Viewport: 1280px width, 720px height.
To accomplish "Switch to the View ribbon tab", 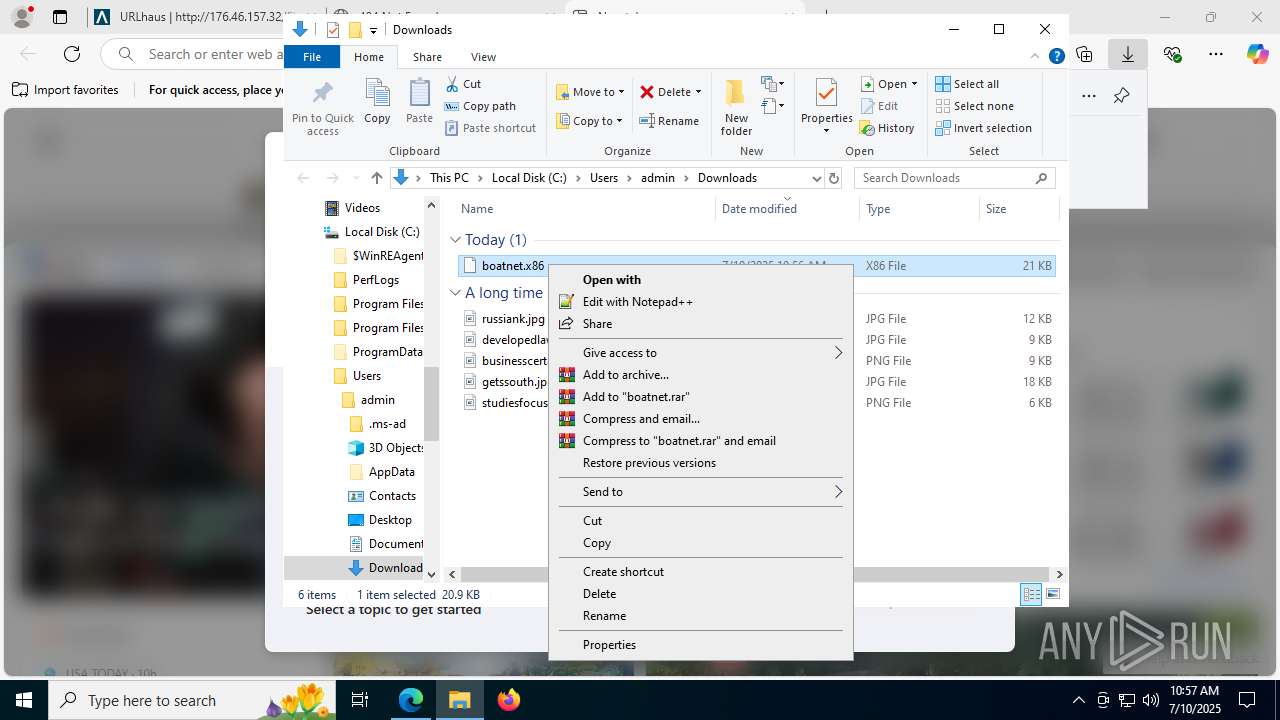I will pyautogui.click(x=483, y=57).
